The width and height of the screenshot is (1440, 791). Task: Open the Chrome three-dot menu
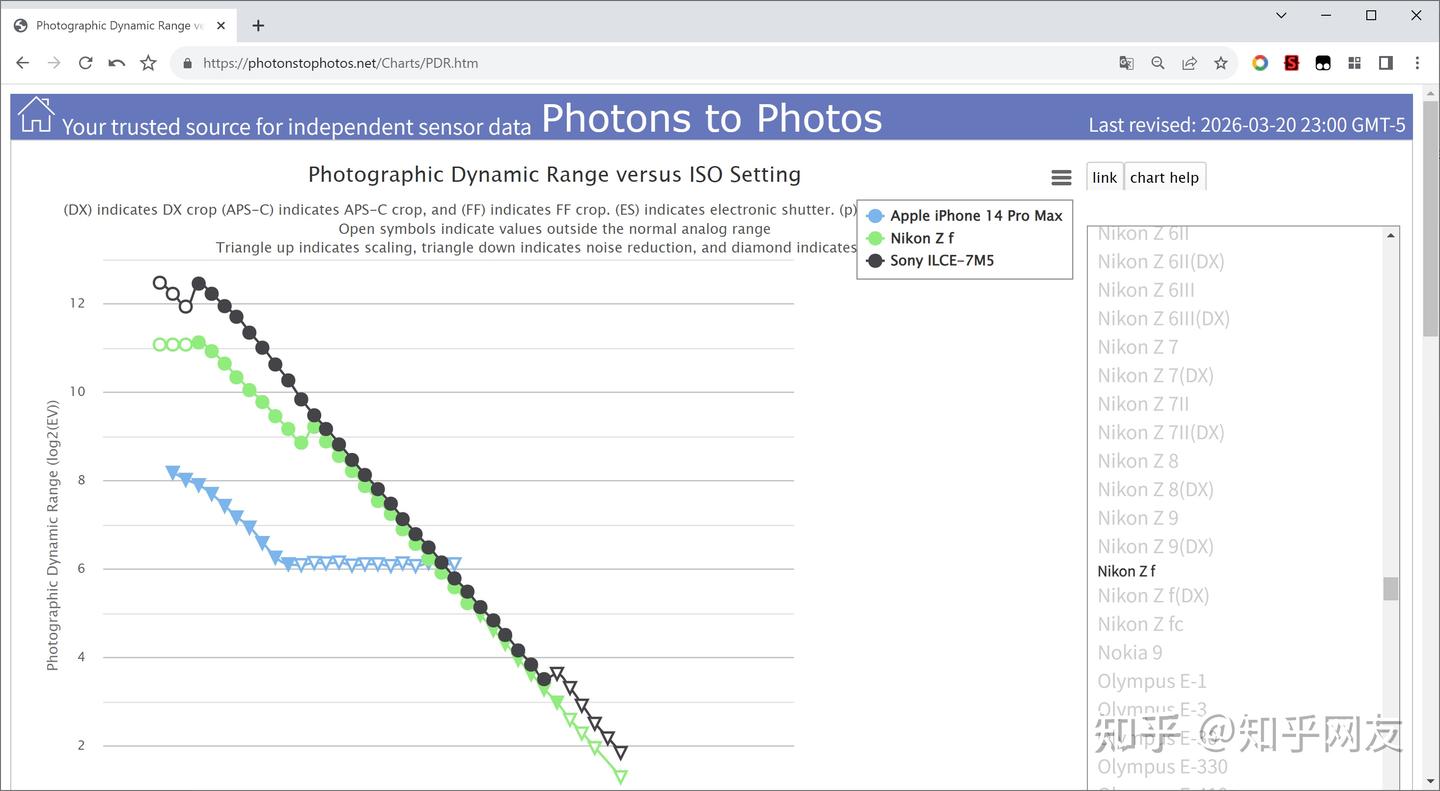point(1417,63)
